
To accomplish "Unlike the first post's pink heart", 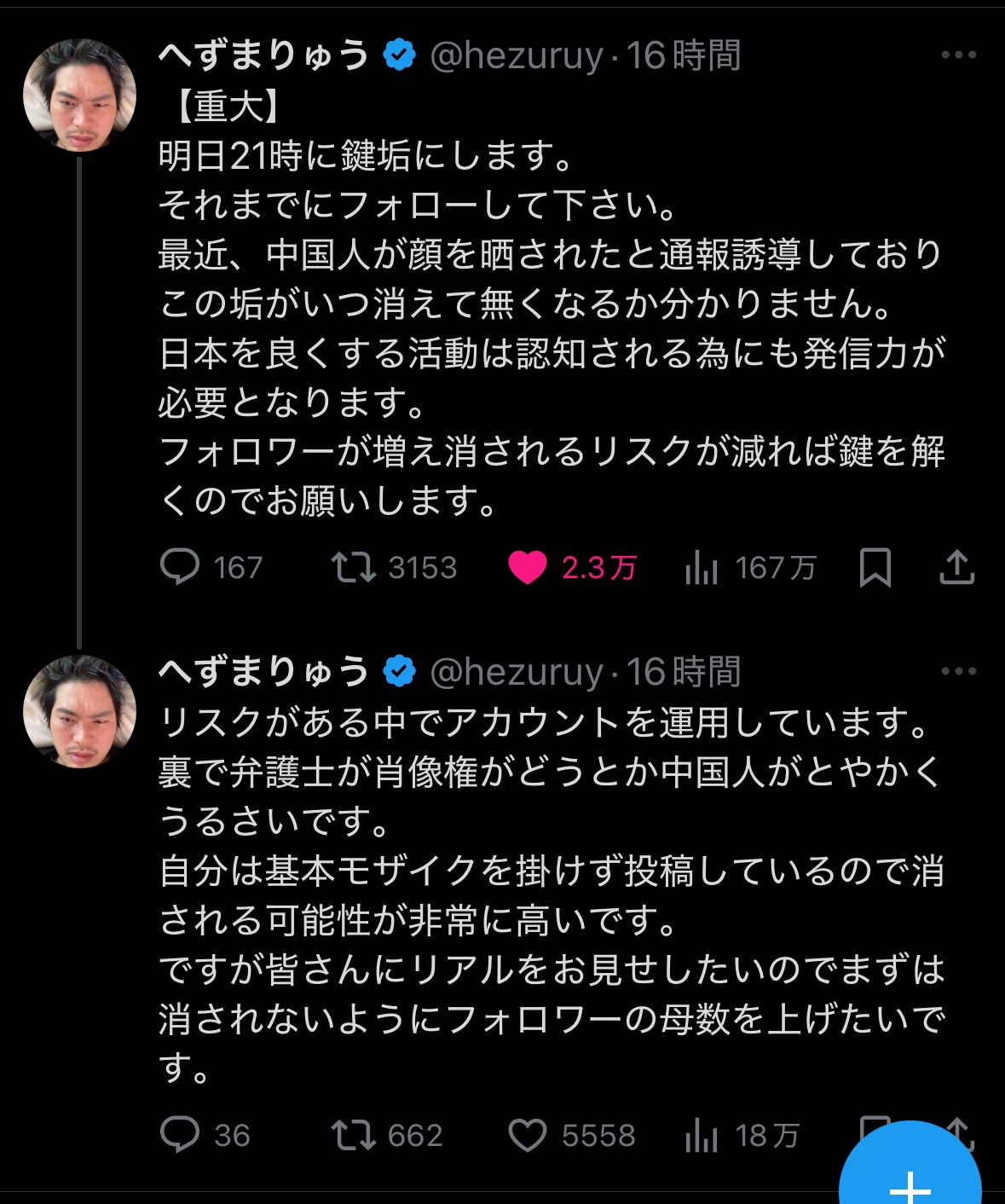I will (x=527, y=567).
